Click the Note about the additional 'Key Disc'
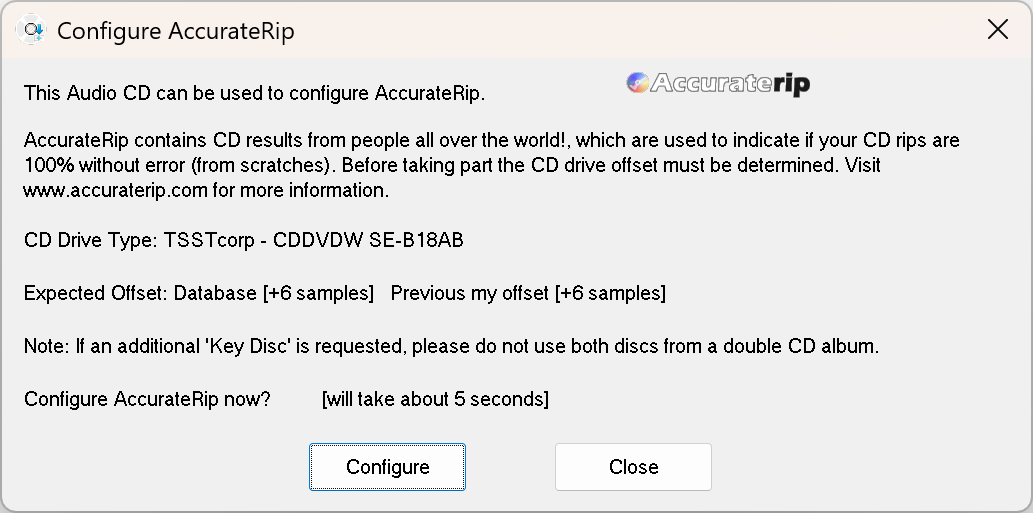Viewport: 1033px width, 513px height. 450,347
